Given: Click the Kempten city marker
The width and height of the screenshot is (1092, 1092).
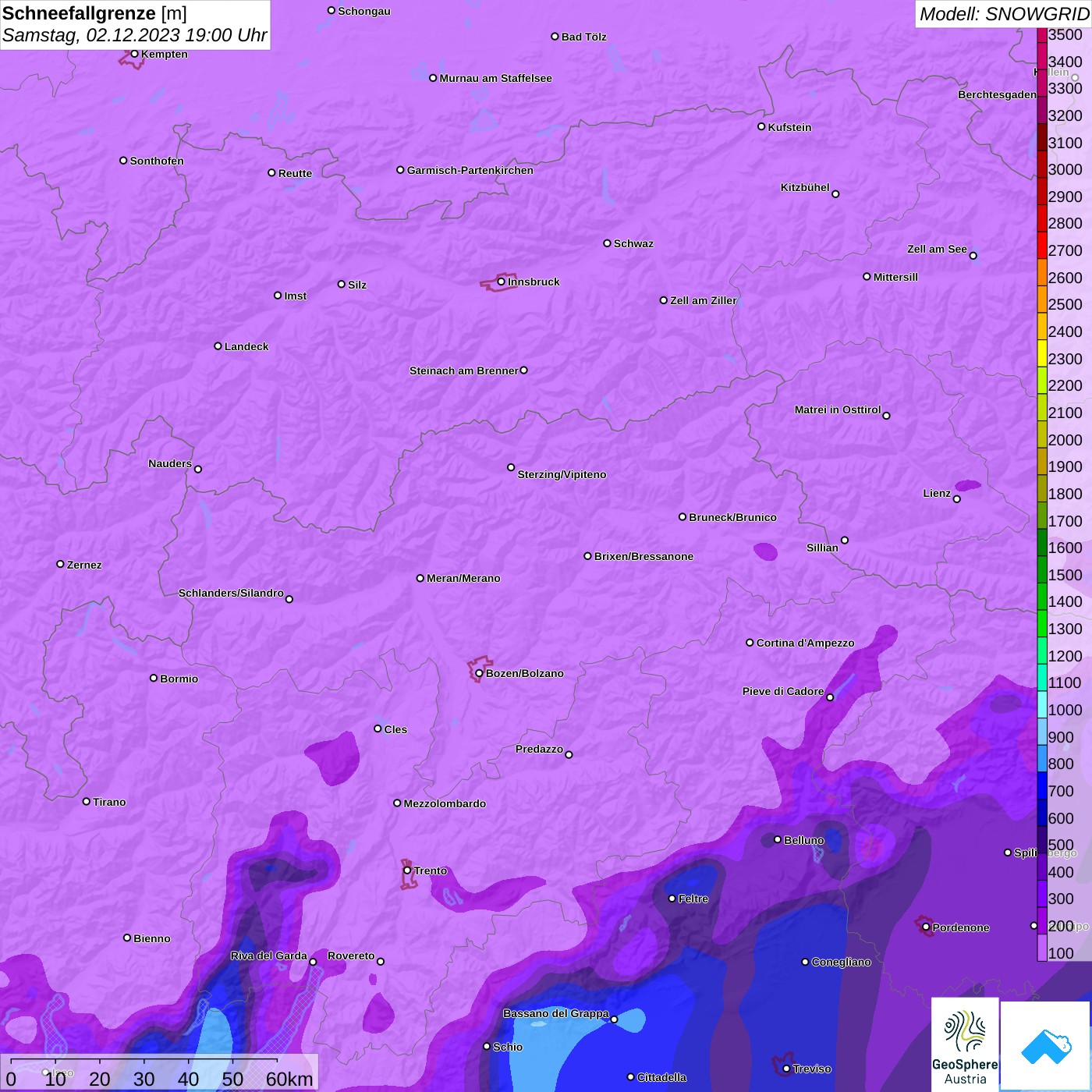Looking at the screenshot, I should [134, 54].
